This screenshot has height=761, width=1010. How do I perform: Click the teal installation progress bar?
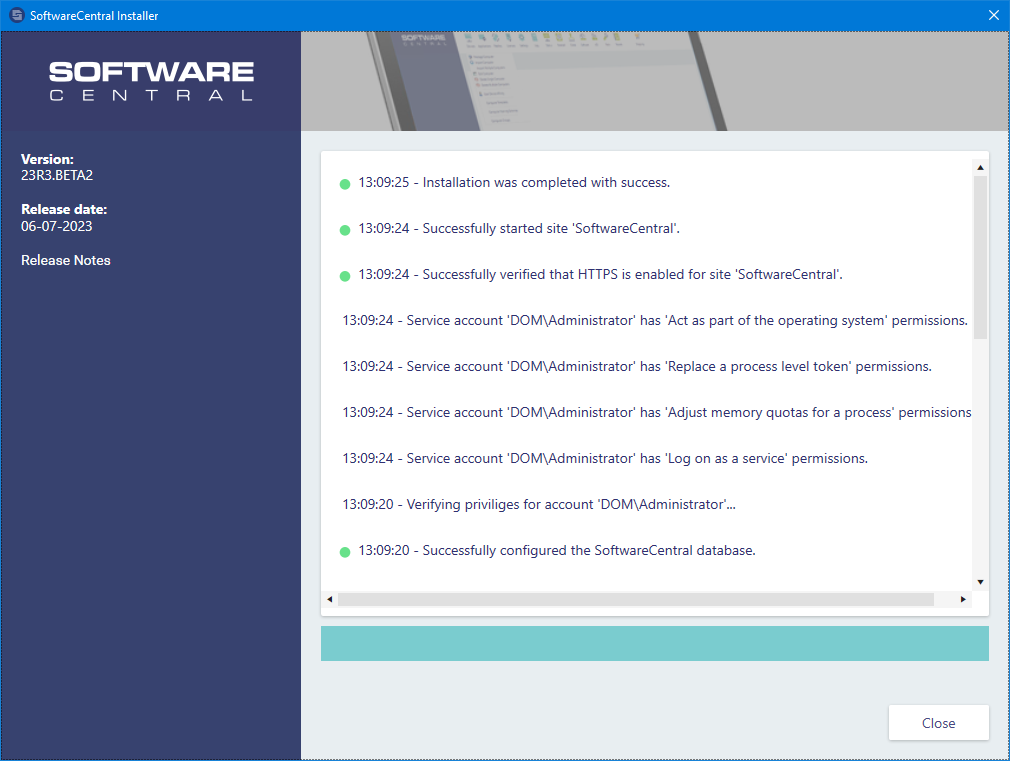654,644
